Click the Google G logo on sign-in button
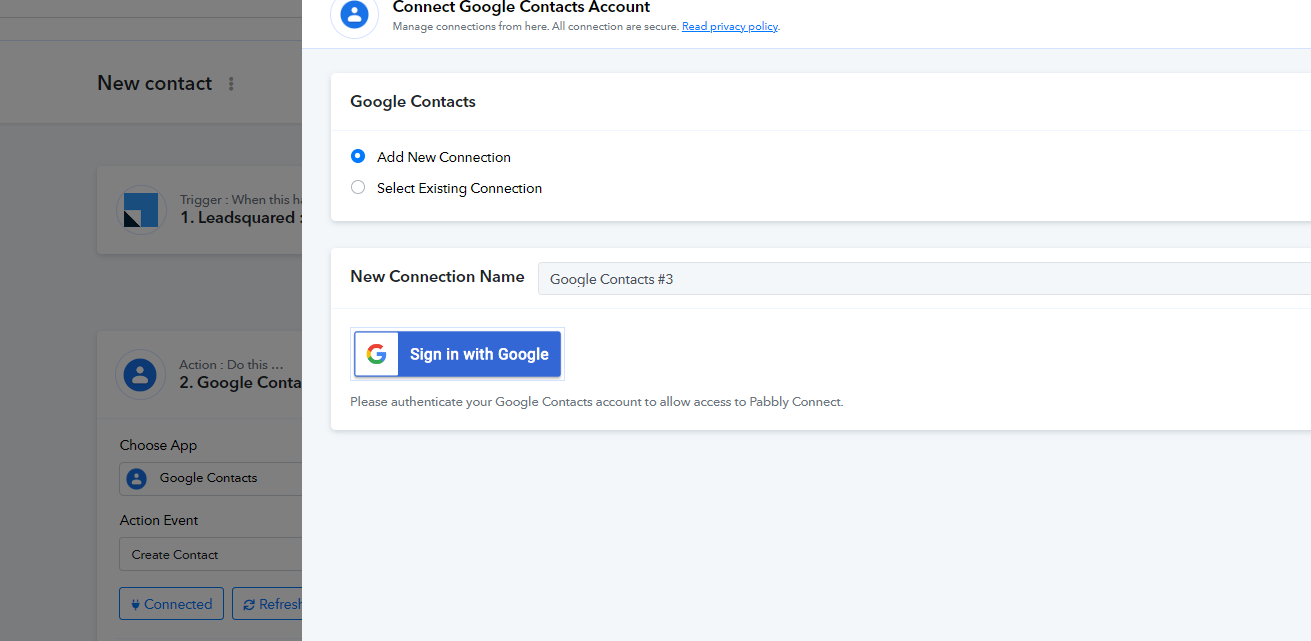The image size is (1311, 641). point(376,354)
